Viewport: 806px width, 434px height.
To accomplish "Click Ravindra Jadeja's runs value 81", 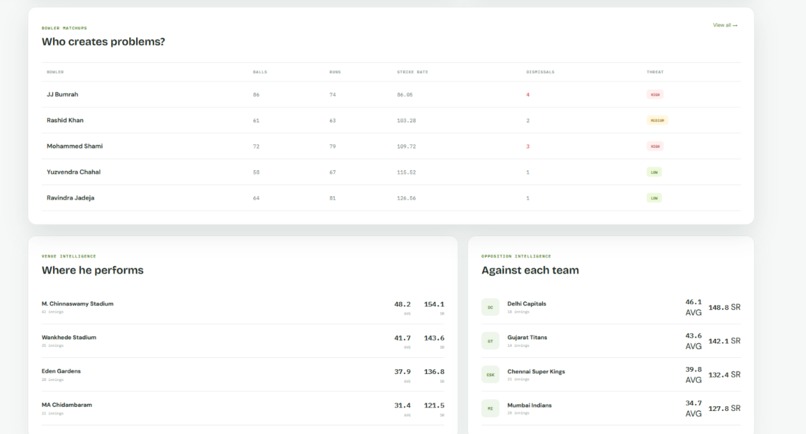I will pyautogui.click(x=333, y=198).
